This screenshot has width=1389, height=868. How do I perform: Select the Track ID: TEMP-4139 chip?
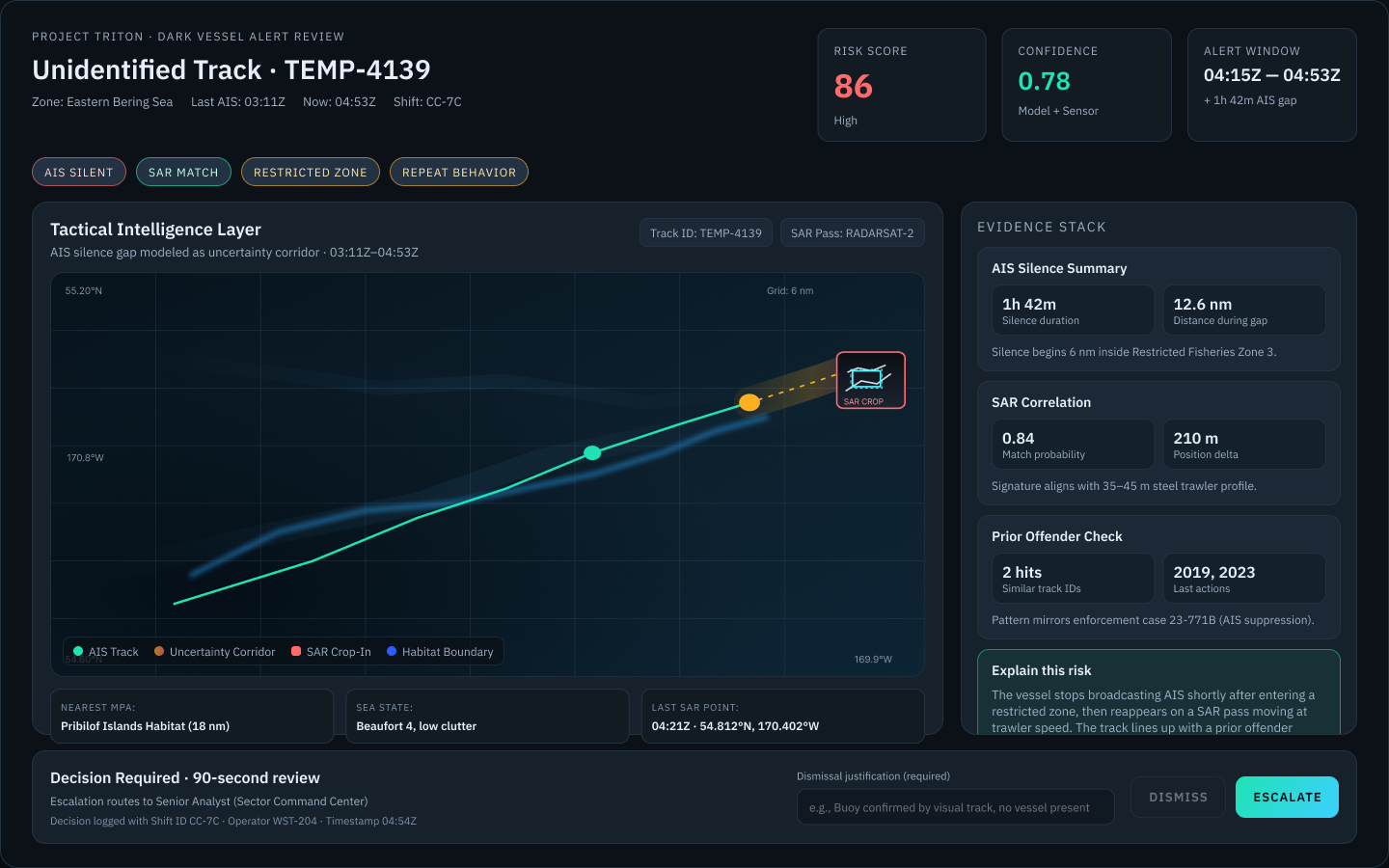tap(705, 232)
